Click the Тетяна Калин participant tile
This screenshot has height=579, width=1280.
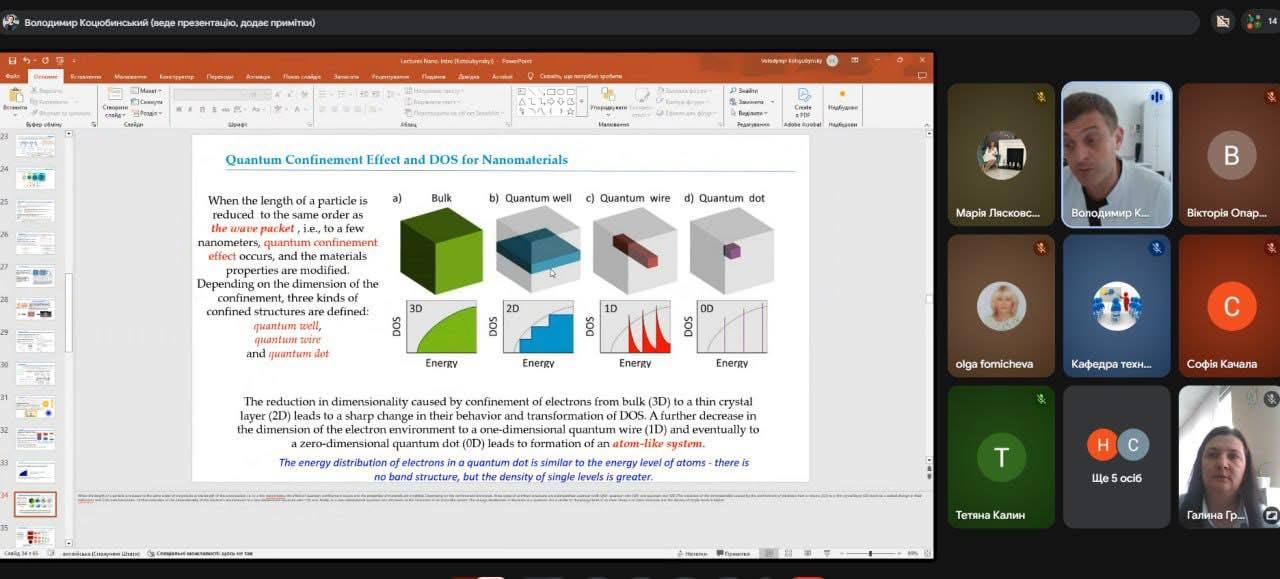[1001, 457]
